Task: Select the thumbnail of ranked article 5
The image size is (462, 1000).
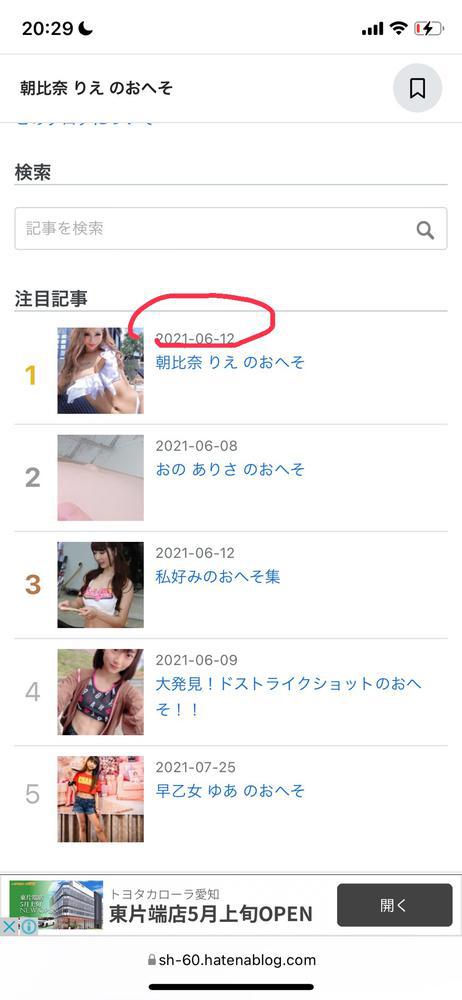Action: pyautogui.click(x=100, y=799)
